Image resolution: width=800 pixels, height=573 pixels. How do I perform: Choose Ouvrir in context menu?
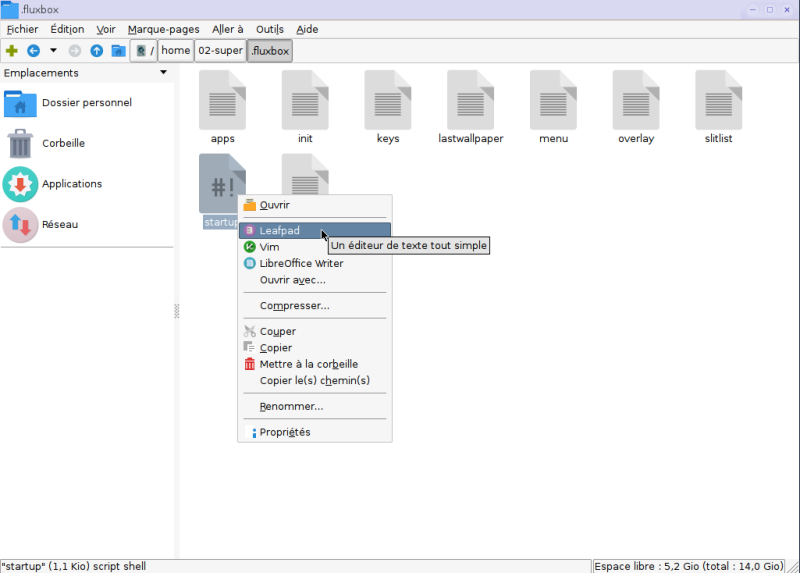[315, 205]
